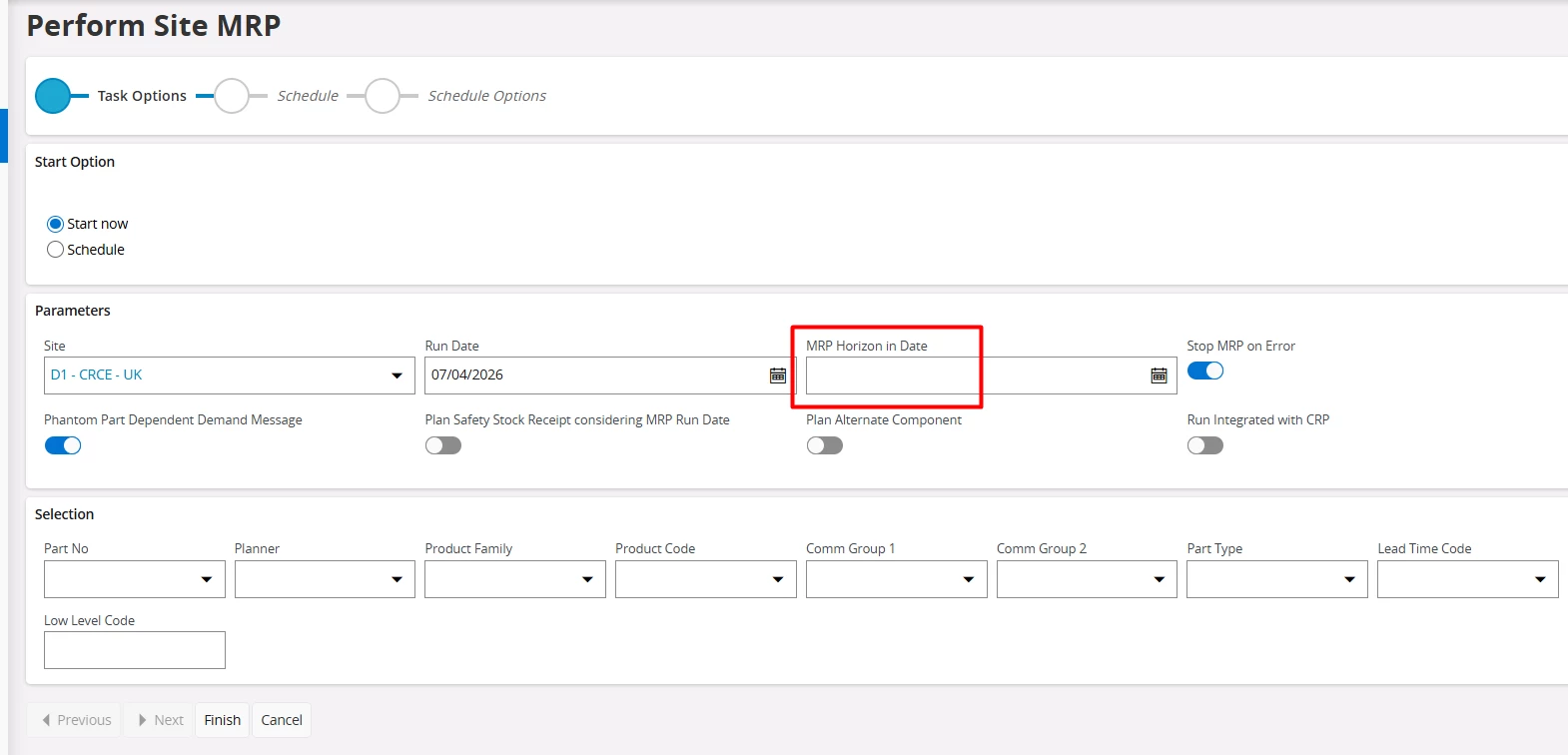This screenshot has width=1568, height=755.
Task: Open the Part No dropdown
Action: pyautogui.click(x=207, y=579)
